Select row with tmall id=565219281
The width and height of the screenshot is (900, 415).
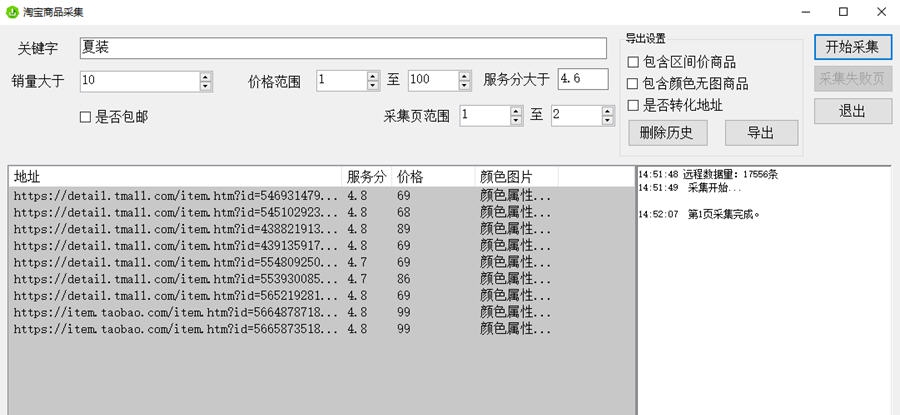click(x=321, y=296)
